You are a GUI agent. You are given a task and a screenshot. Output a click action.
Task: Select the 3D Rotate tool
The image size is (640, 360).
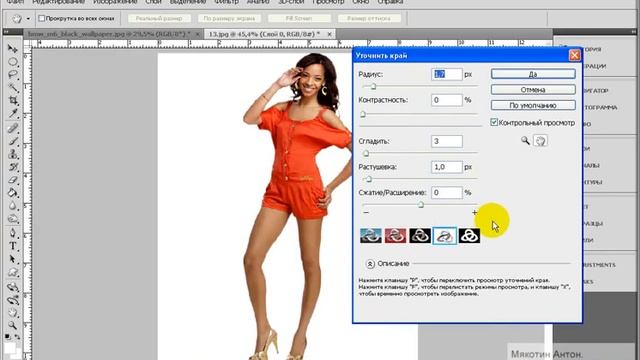click(13, 287)
